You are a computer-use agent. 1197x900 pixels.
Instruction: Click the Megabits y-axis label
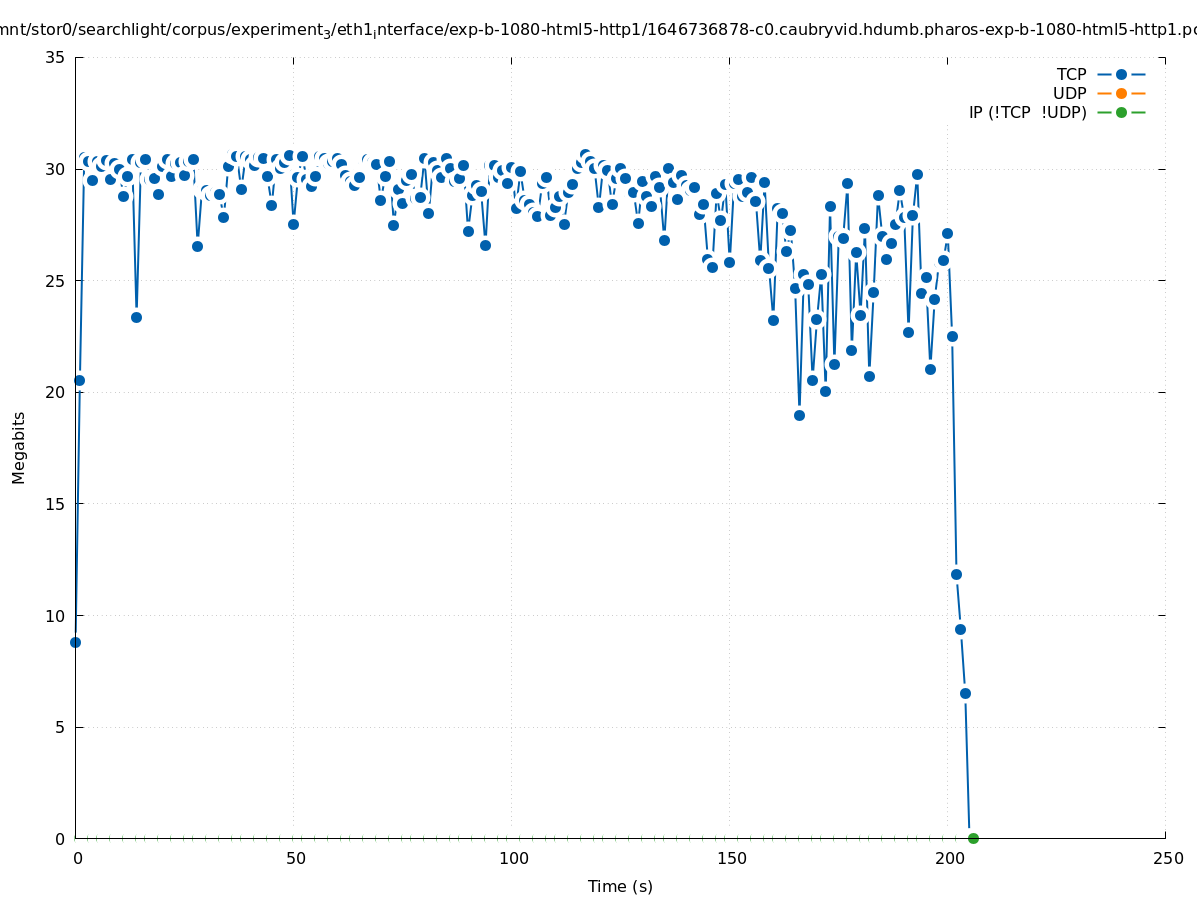tap(19, 447)
